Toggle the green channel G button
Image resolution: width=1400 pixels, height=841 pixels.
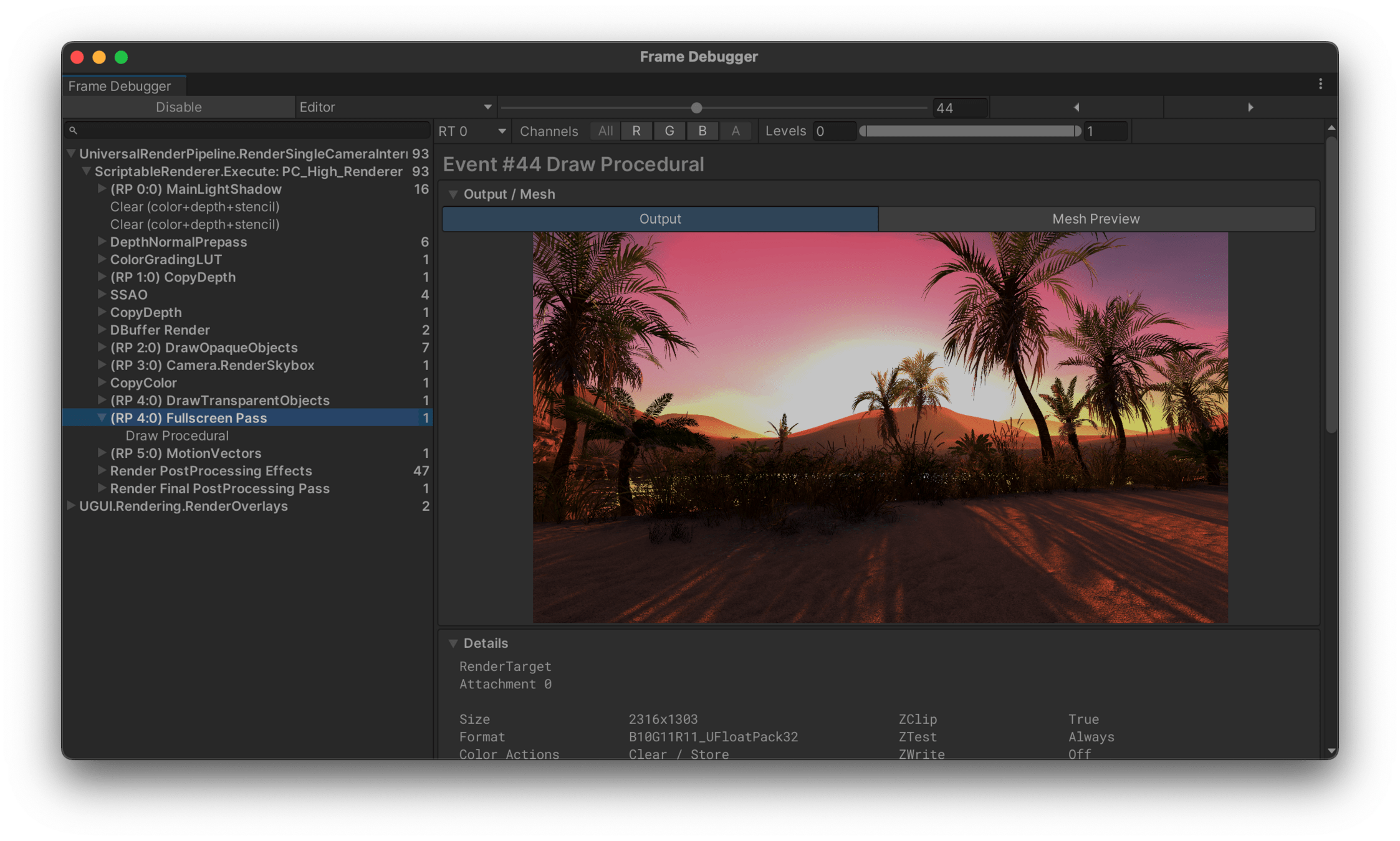pyautogui.click(x=669, y=131)
